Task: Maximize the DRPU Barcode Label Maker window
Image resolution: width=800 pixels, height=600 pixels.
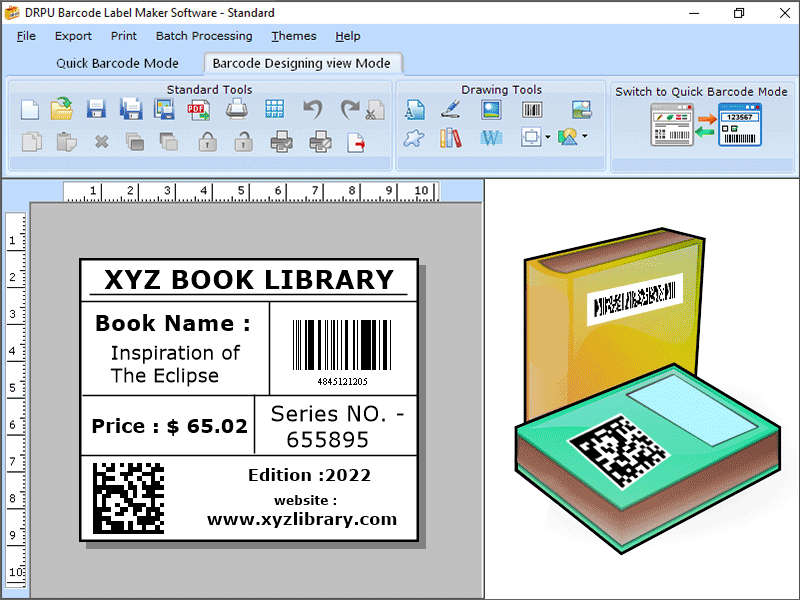Action: click(x=739, y=13)
